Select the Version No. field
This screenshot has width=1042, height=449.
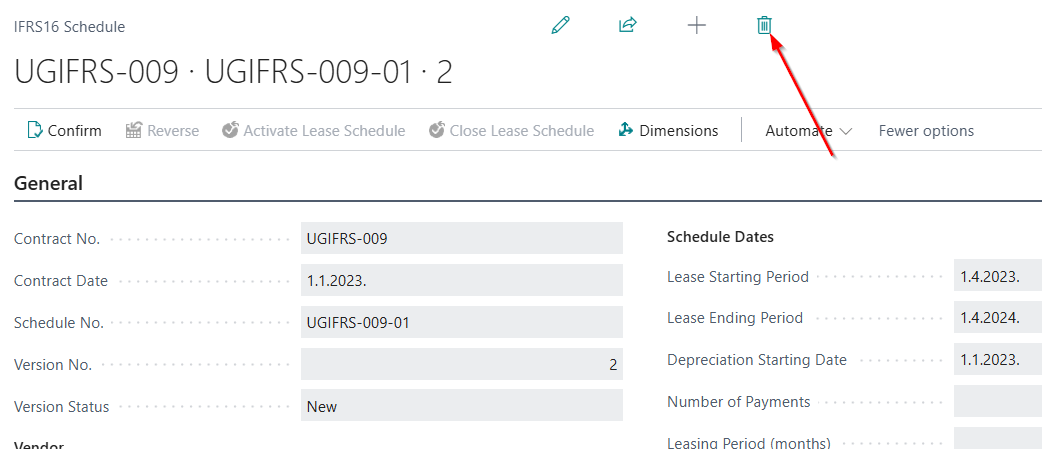point(462,365)
